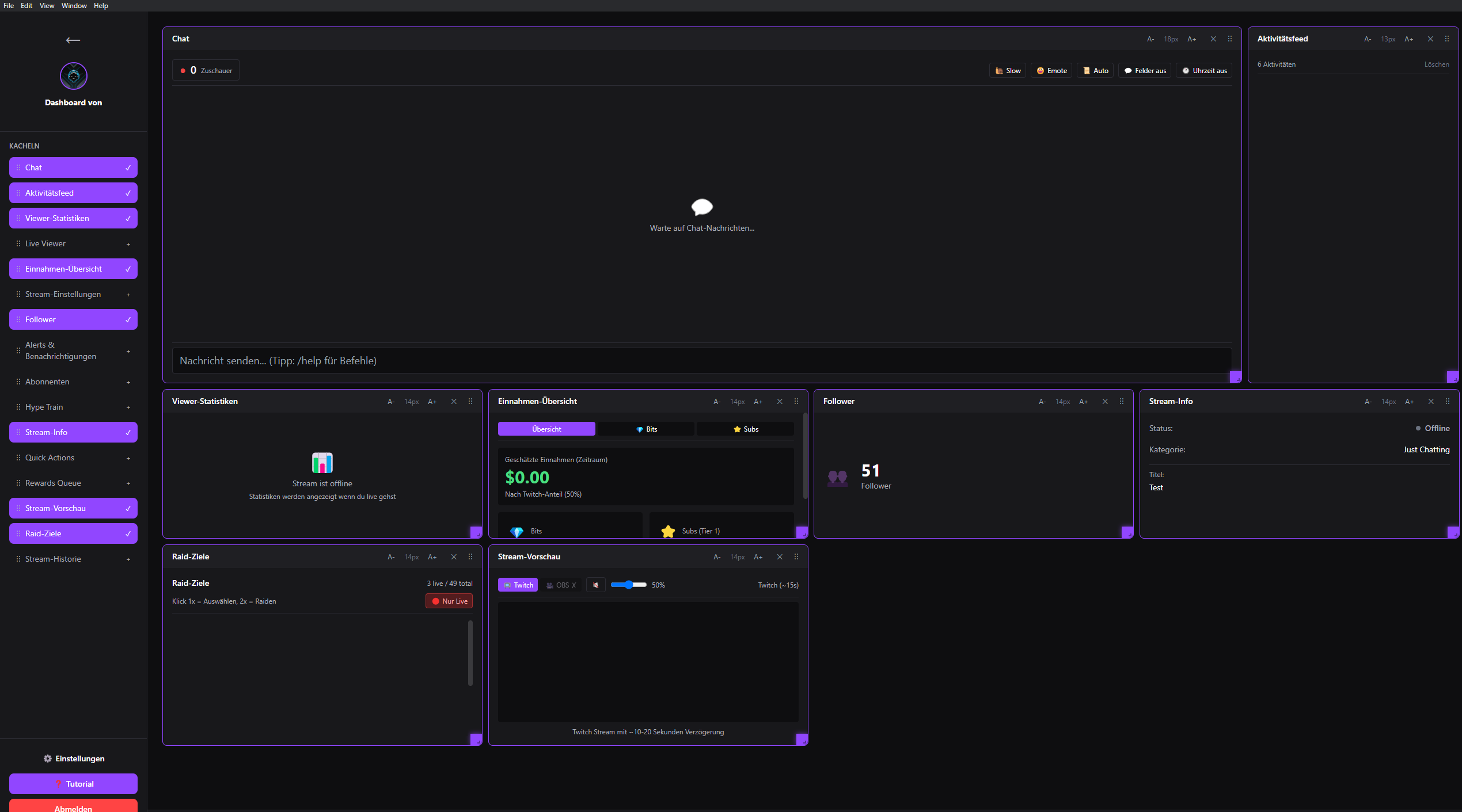Add the Abonnenten tile with the plus
Image resolution: width=1462 pixels, height=812 pixels.
pyautogui.click(x=128, y=382)
